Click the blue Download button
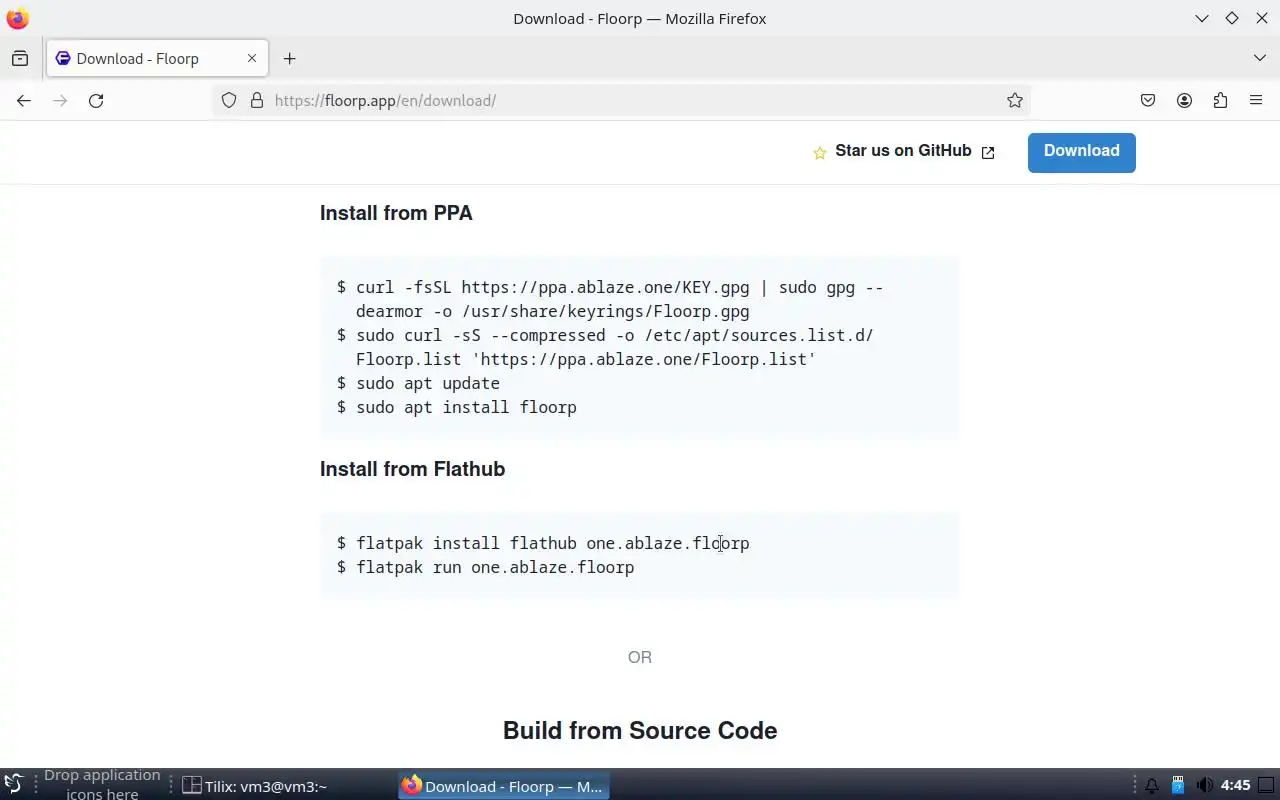Screen dimensions: 1280x800 point(1082,152)
